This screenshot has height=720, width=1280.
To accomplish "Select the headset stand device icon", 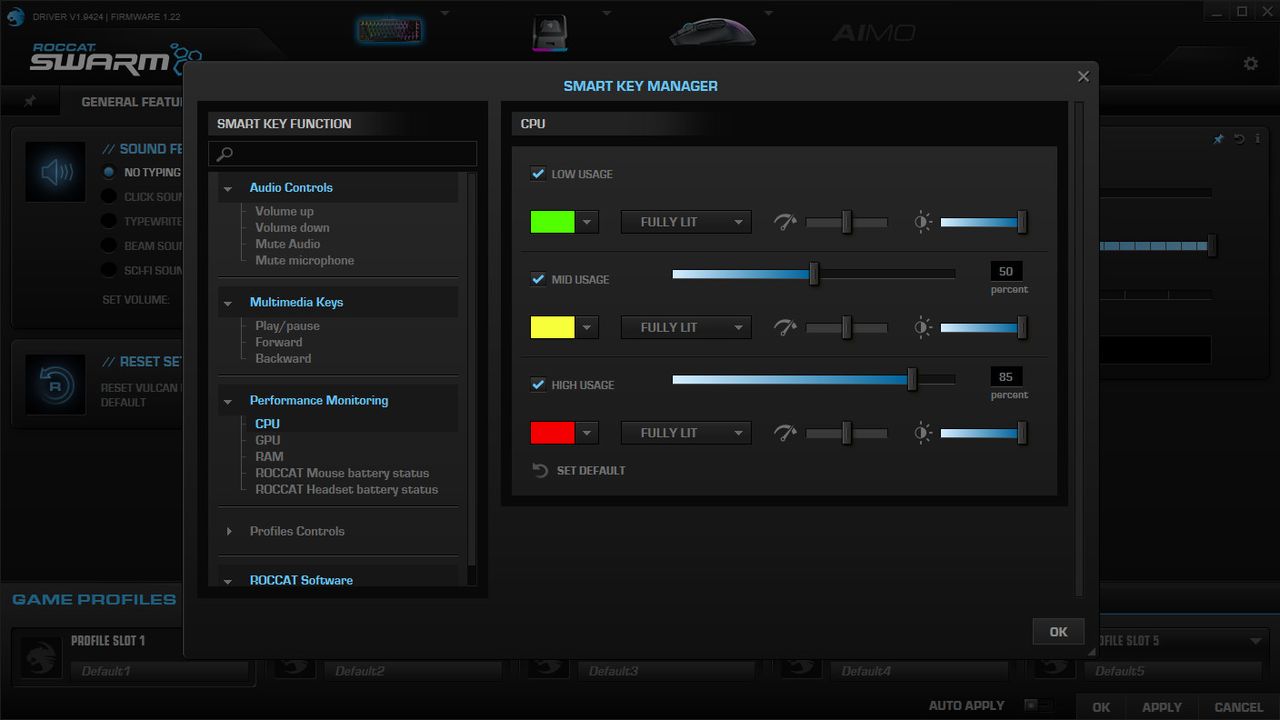I will [549, 31].
